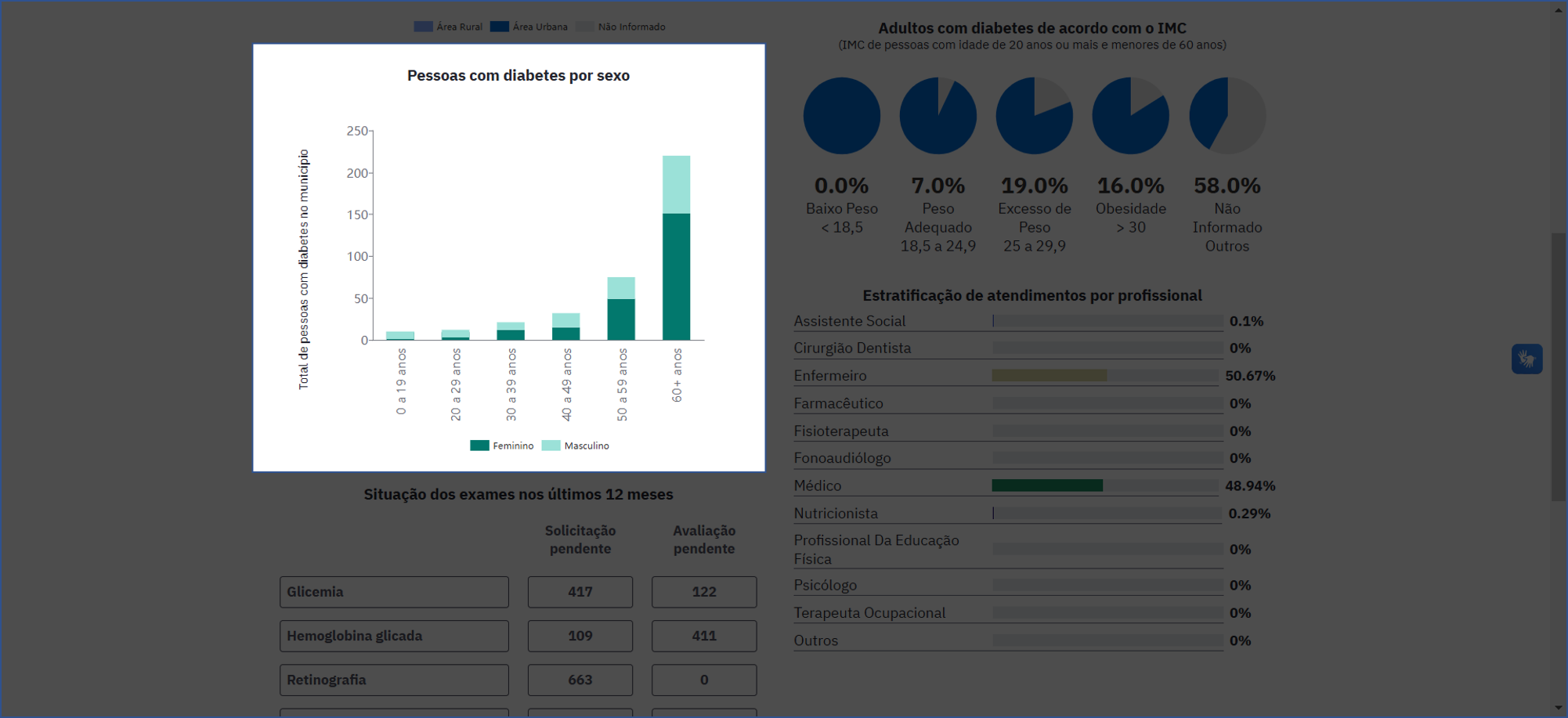Click Hemoglobina glicada solicitação value 109
Viewport: 1568px width, 718px height.
[x=580, y=636]
